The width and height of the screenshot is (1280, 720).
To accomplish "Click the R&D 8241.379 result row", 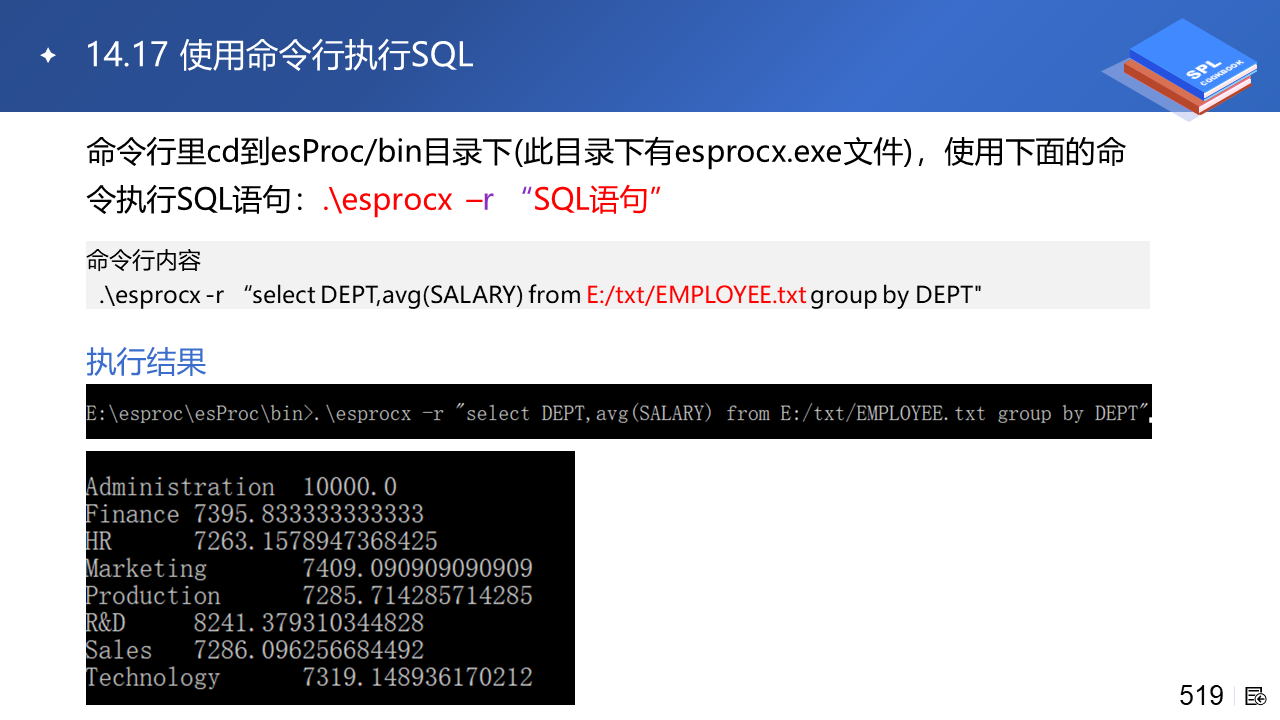I will click(255, 623).
